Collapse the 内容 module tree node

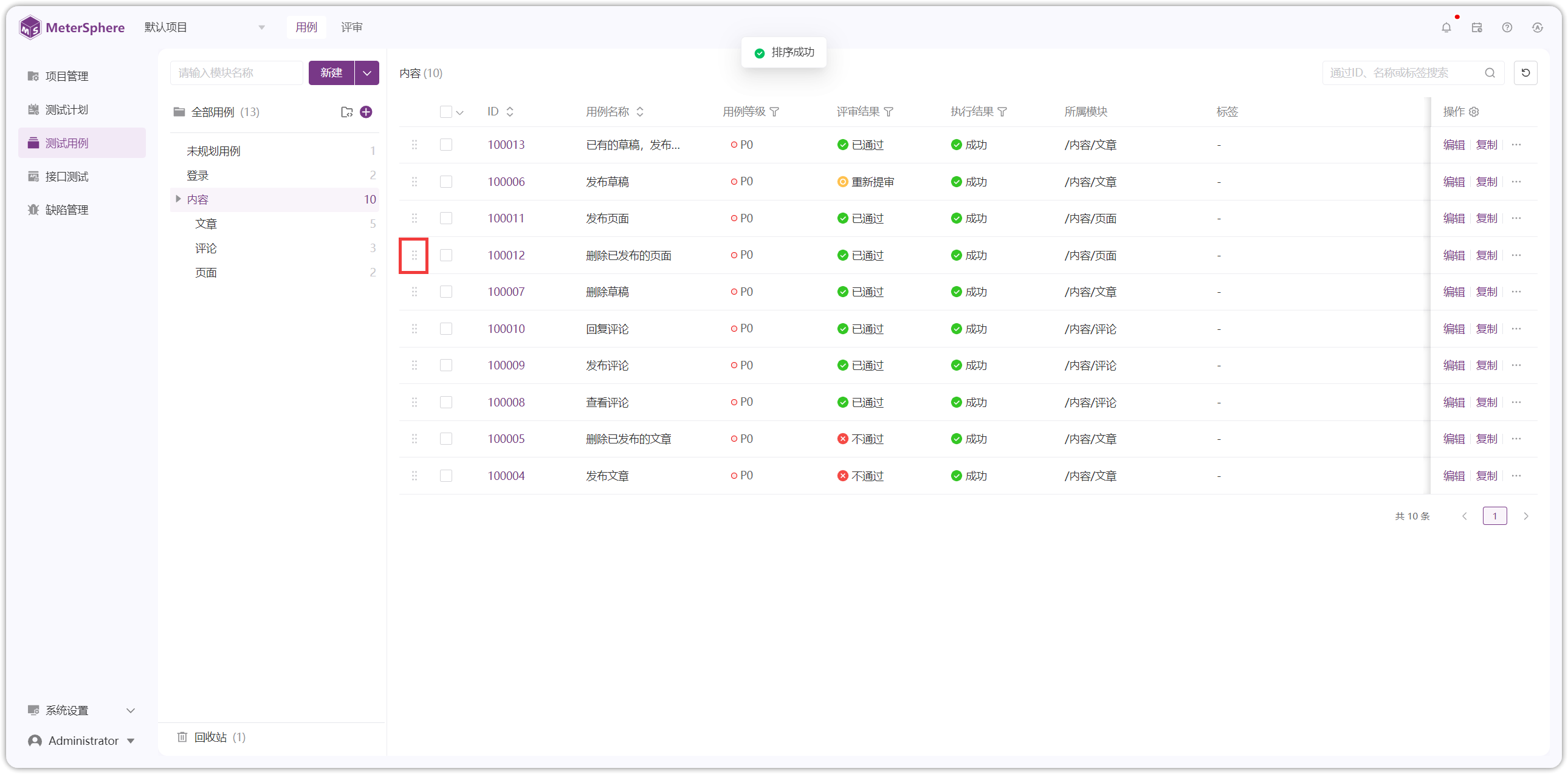[x=178, y=199]
